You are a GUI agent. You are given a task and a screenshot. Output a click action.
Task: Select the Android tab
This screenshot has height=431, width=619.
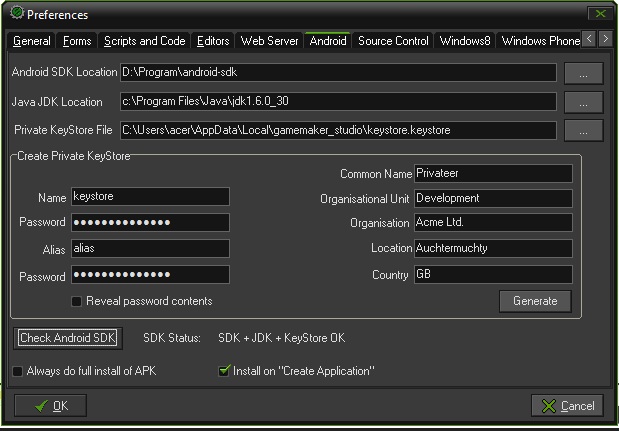click(328, 41)
